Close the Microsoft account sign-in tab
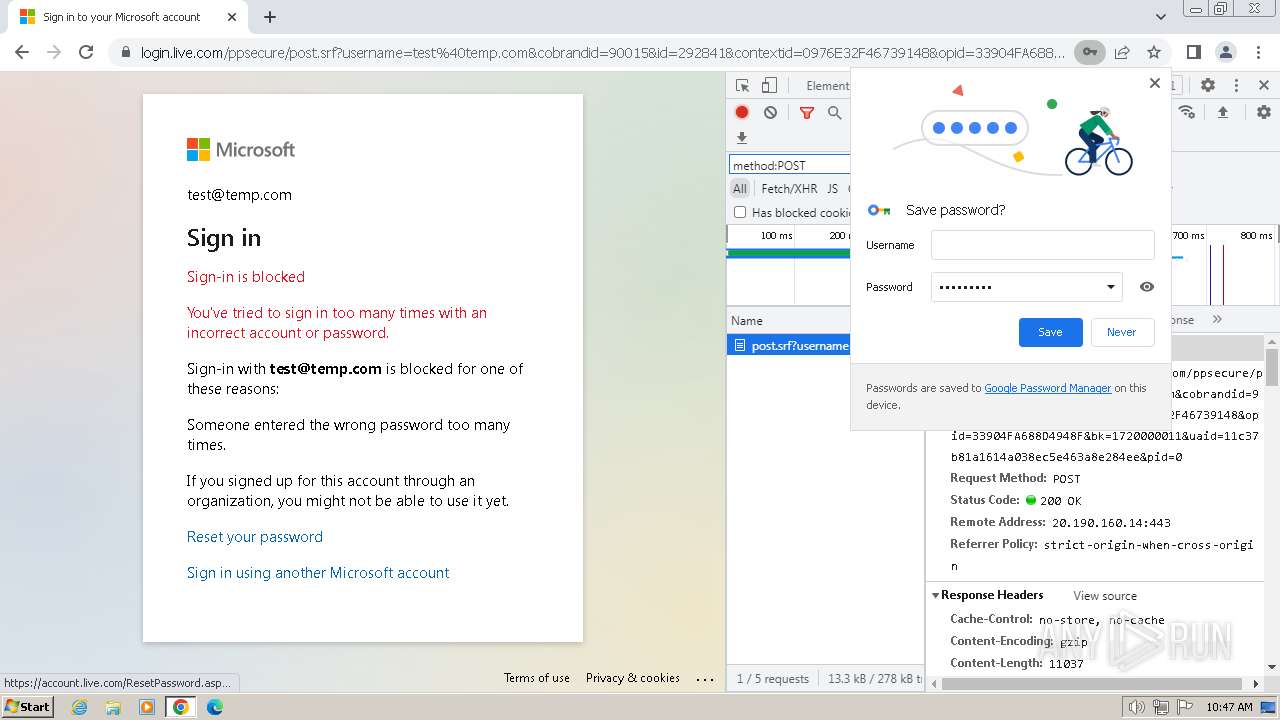This screenshot has height=720, width=1280. (232, 17)
